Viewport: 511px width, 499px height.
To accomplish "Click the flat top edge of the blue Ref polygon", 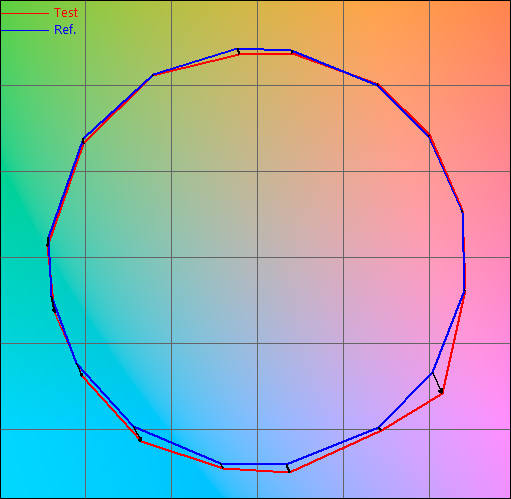I will [264, 50].
